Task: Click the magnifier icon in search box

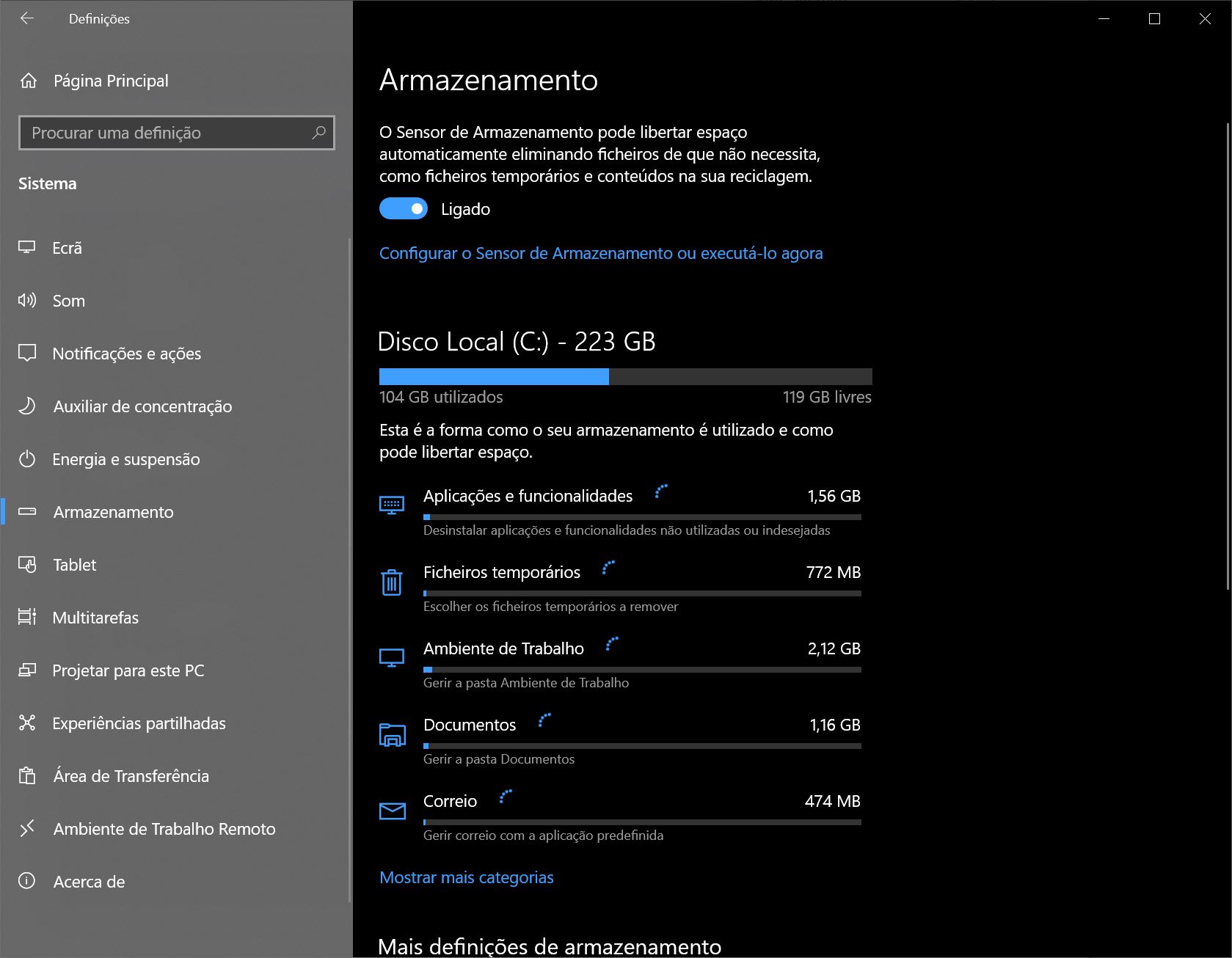Action: (x=318, y=133)
